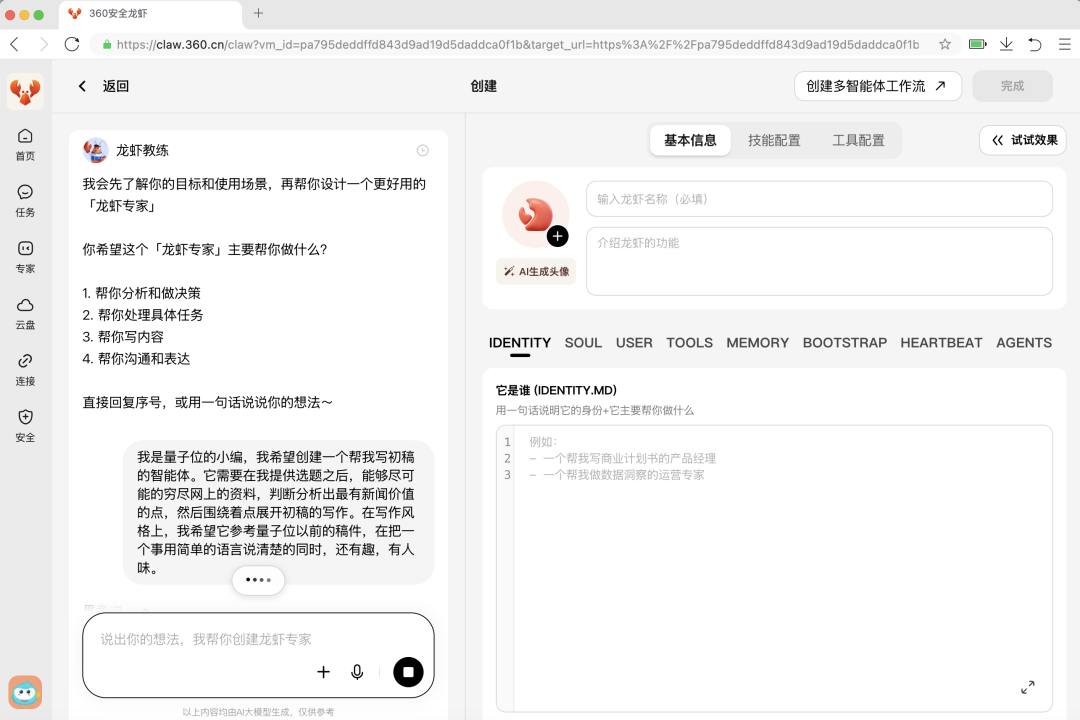The image size is (1080, 720).
Task: Select the AGENTS tab
Action: click(x=1024, y=342)
